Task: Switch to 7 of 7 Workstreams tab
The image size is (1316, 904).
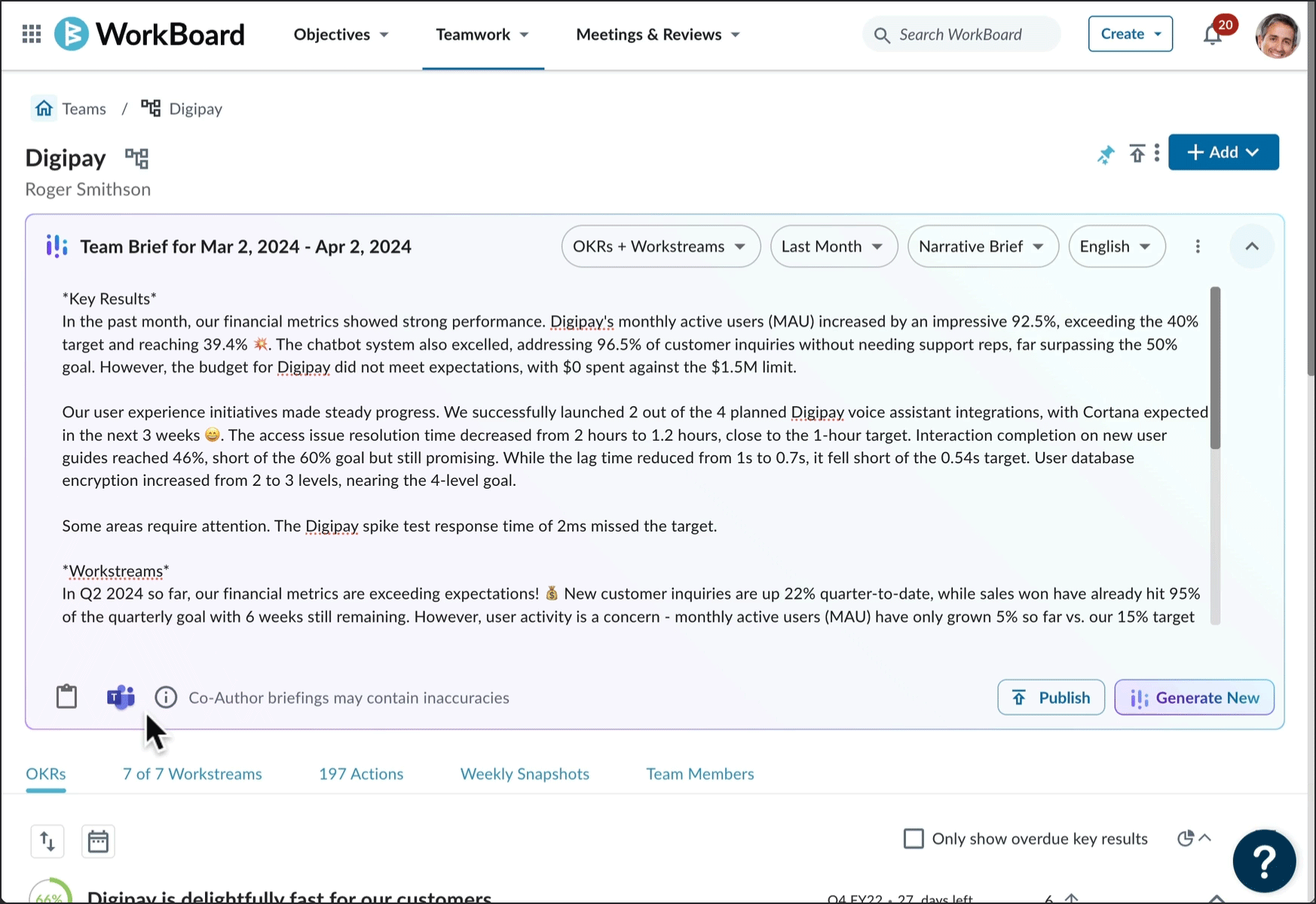Action: coord(192,774)
